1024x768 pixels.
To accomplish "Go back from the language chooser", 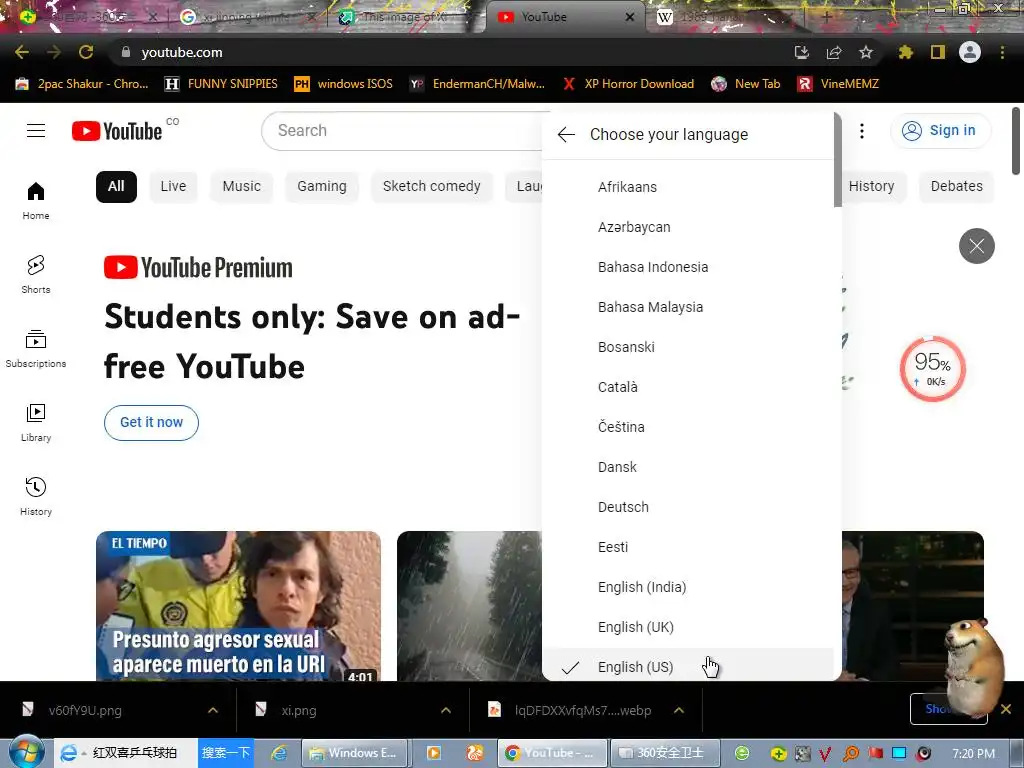I will (566, 135).
